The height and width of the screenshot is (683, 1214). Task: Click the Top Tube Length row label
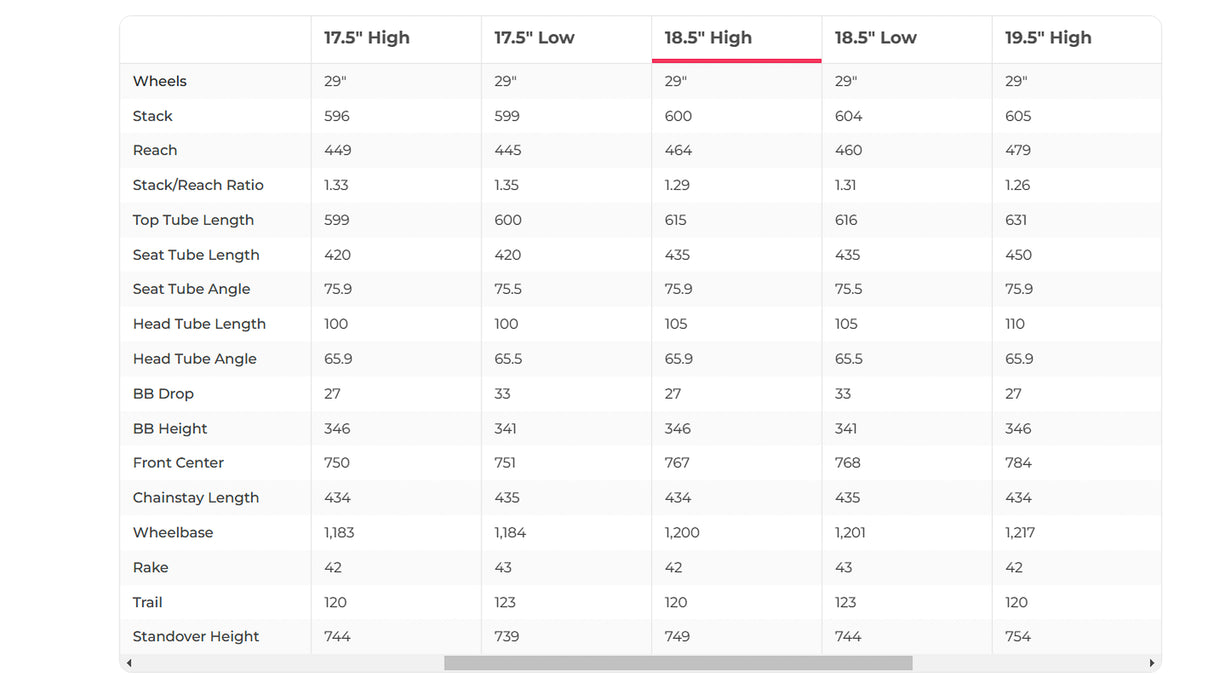193,220
